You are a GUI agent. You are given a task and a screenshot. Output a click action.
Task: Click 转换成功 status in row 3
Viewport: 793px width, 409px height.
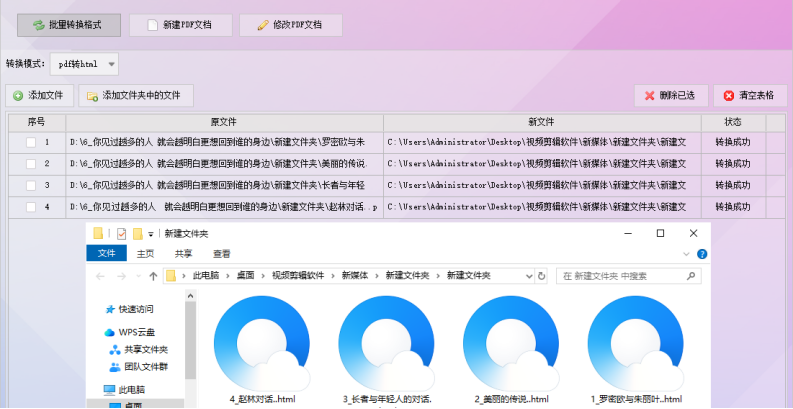[733, 186]
